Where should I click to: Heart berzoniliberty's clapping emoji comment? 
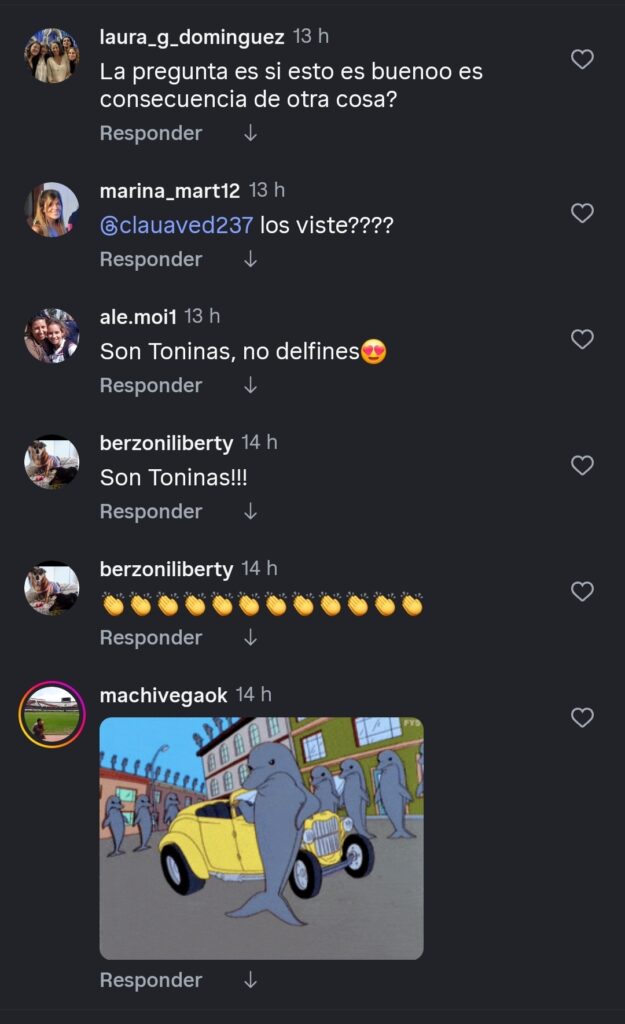pyautogui.click(x=582, y=591)
